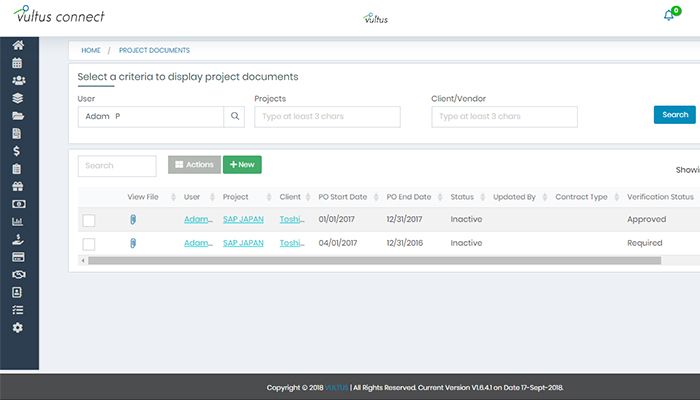Click the Required verification status cell

pyautogui.click(x=645, y=243)
